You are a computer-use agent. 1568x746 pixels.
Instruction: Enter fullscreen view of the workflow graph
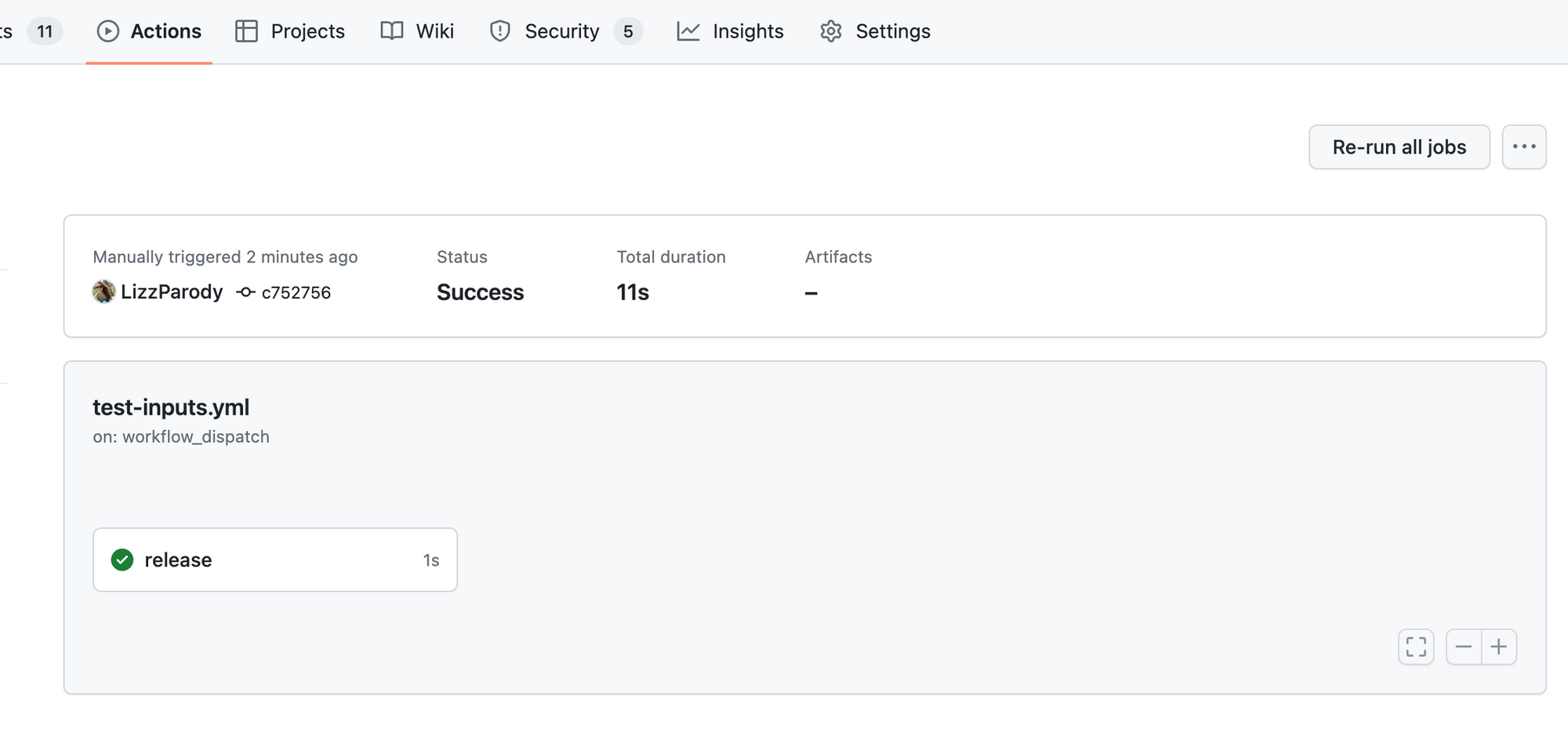(1416, 646)
